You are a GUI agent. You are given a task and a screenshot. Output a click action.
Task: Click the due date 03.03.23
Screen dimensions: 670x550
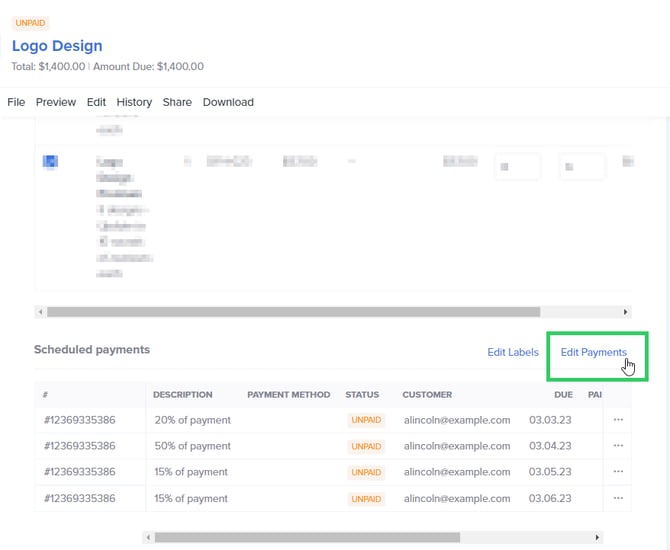coord(550,420)
